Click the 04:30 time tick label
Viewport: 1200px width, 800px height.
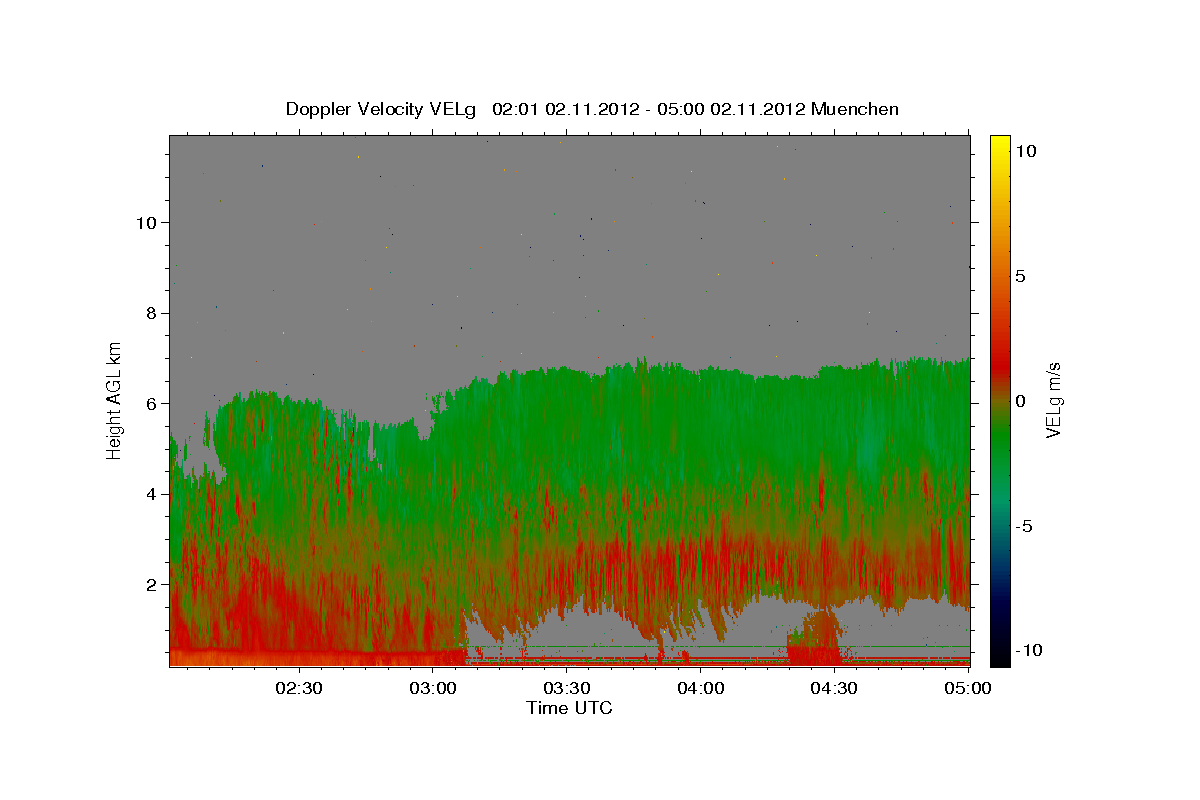click(x=835, y=688)
